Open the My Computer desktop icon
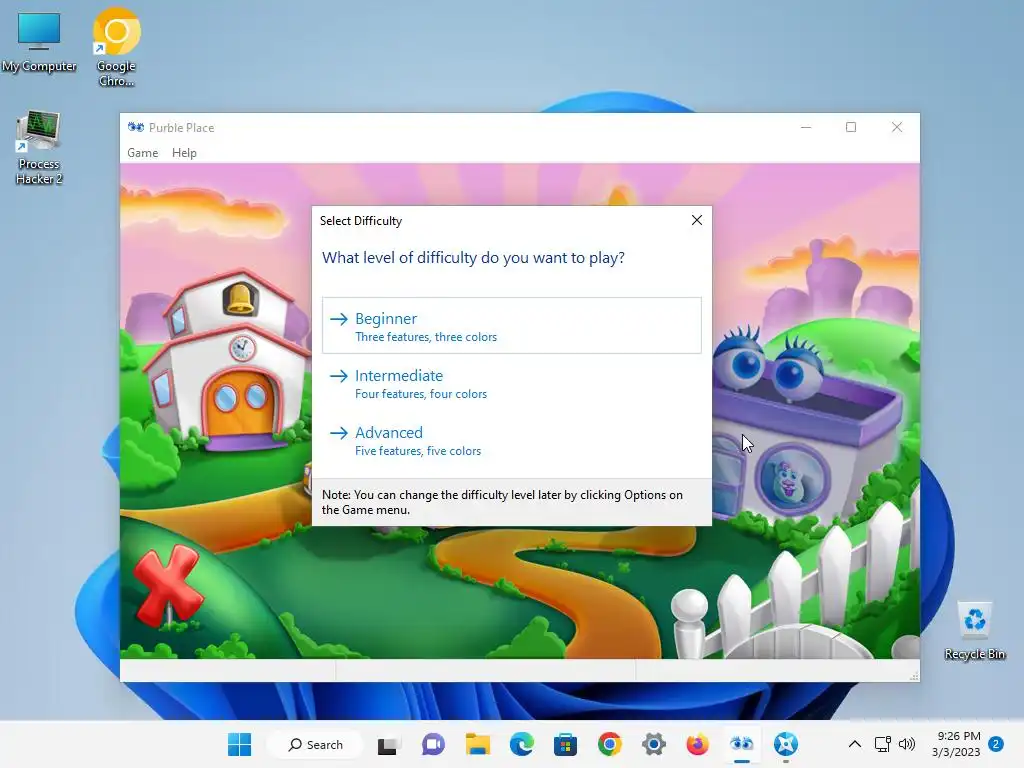 pyautogui.click(x=39, y=42)
